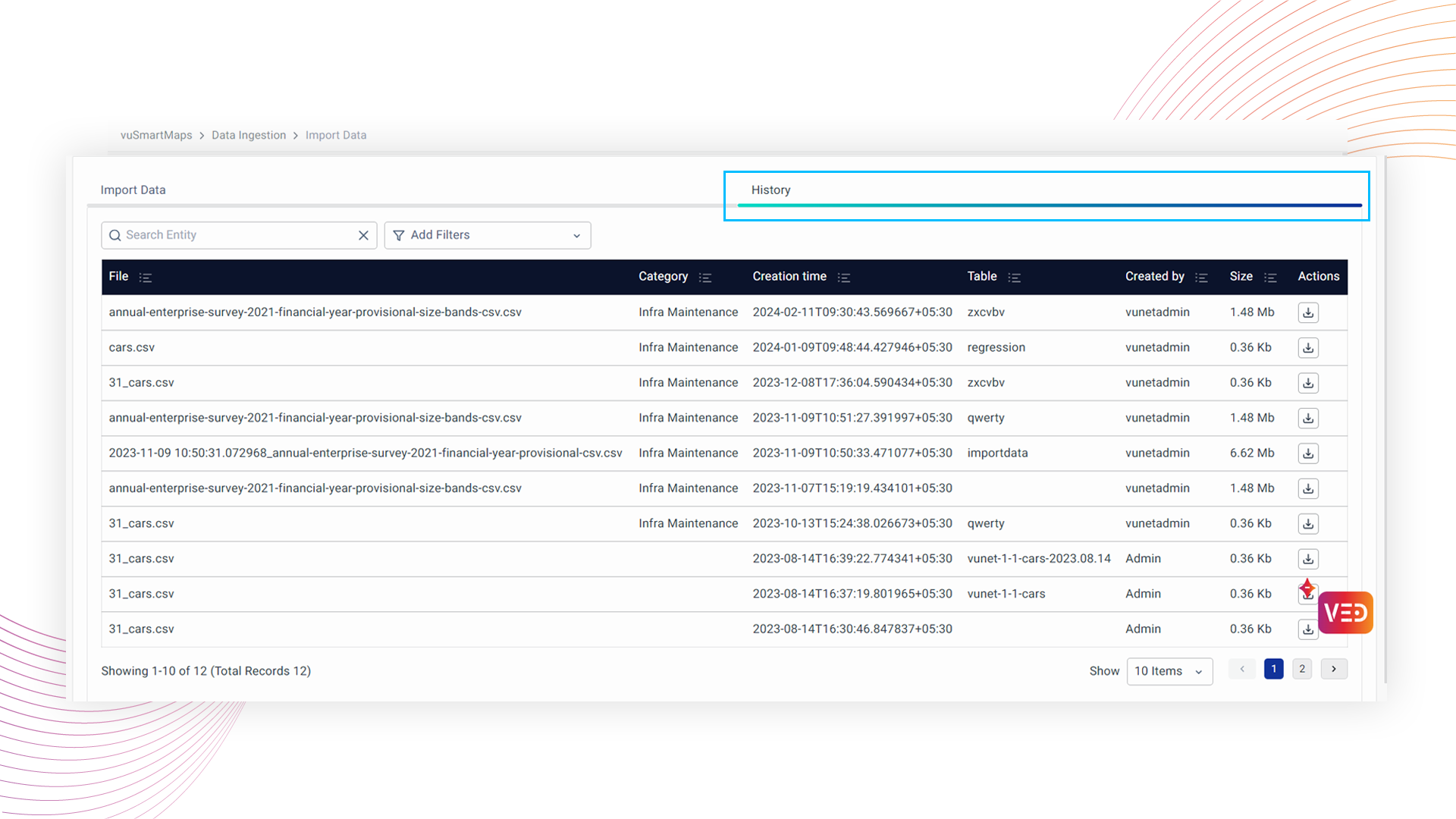The image size is (1456, 819).
Task: Open the 10 Items page size dropdown
Action: [x=1169, y=671]
